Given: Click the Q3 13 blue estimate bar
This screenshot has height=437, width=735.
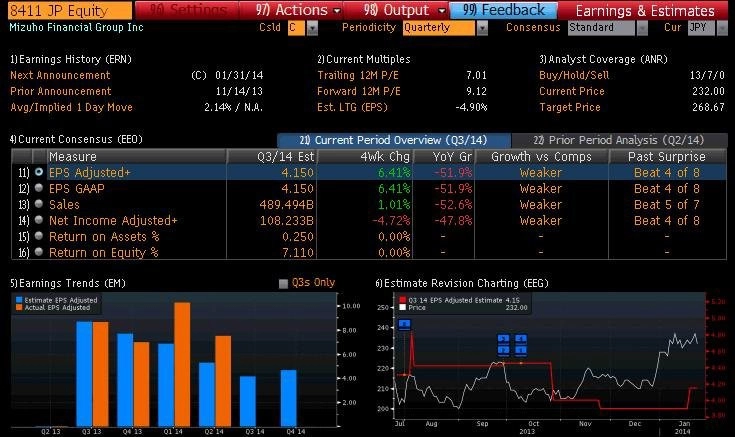Looking at the screenshot, I should coord(84,374).
